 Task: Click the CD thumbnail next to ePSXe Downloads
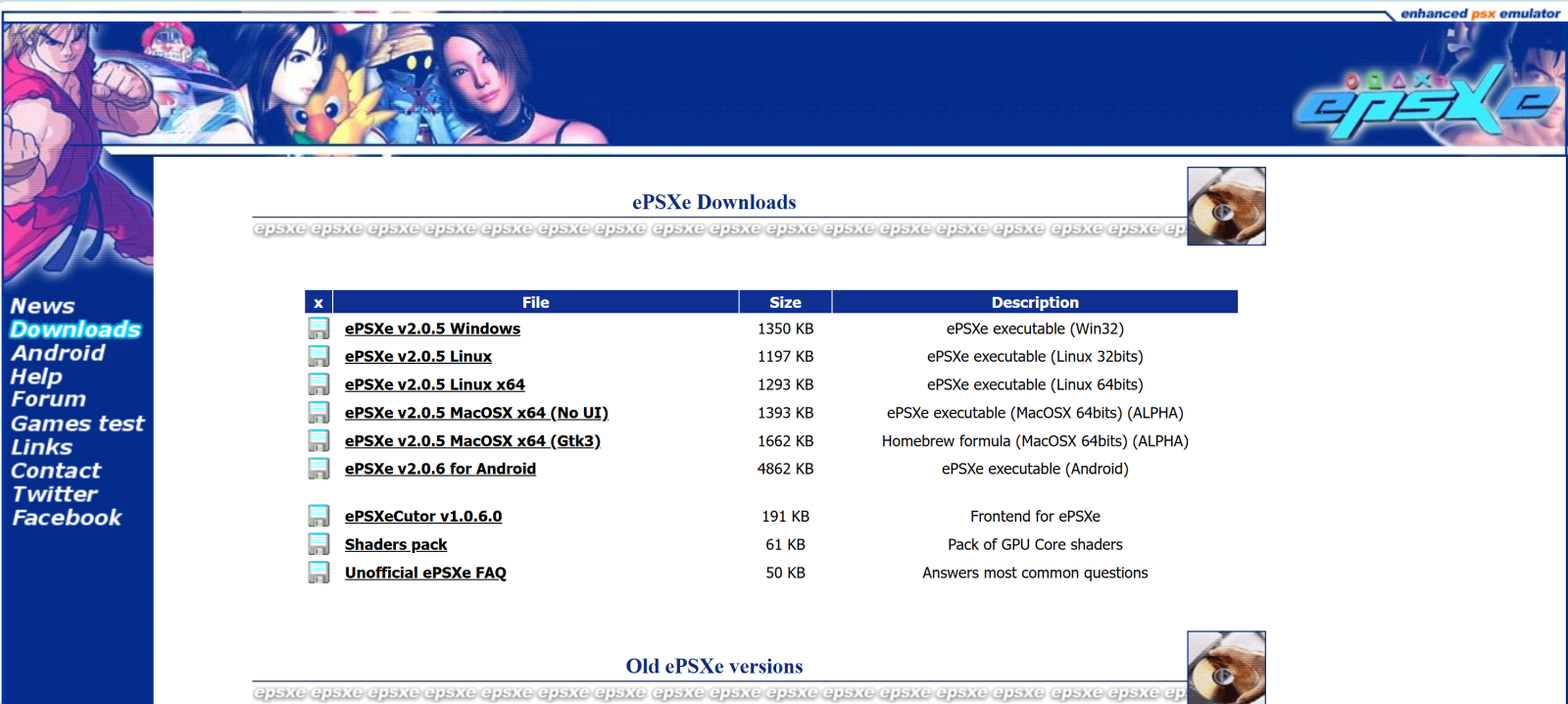click(1226, 206)
